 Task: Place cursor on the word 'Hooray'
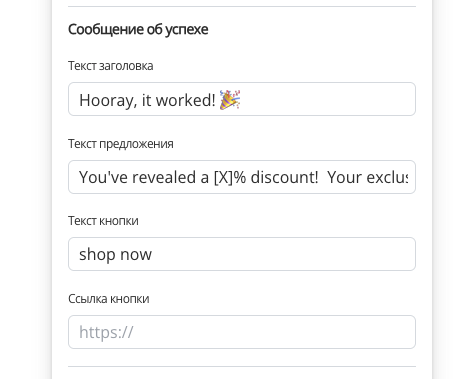coord(108,100)
